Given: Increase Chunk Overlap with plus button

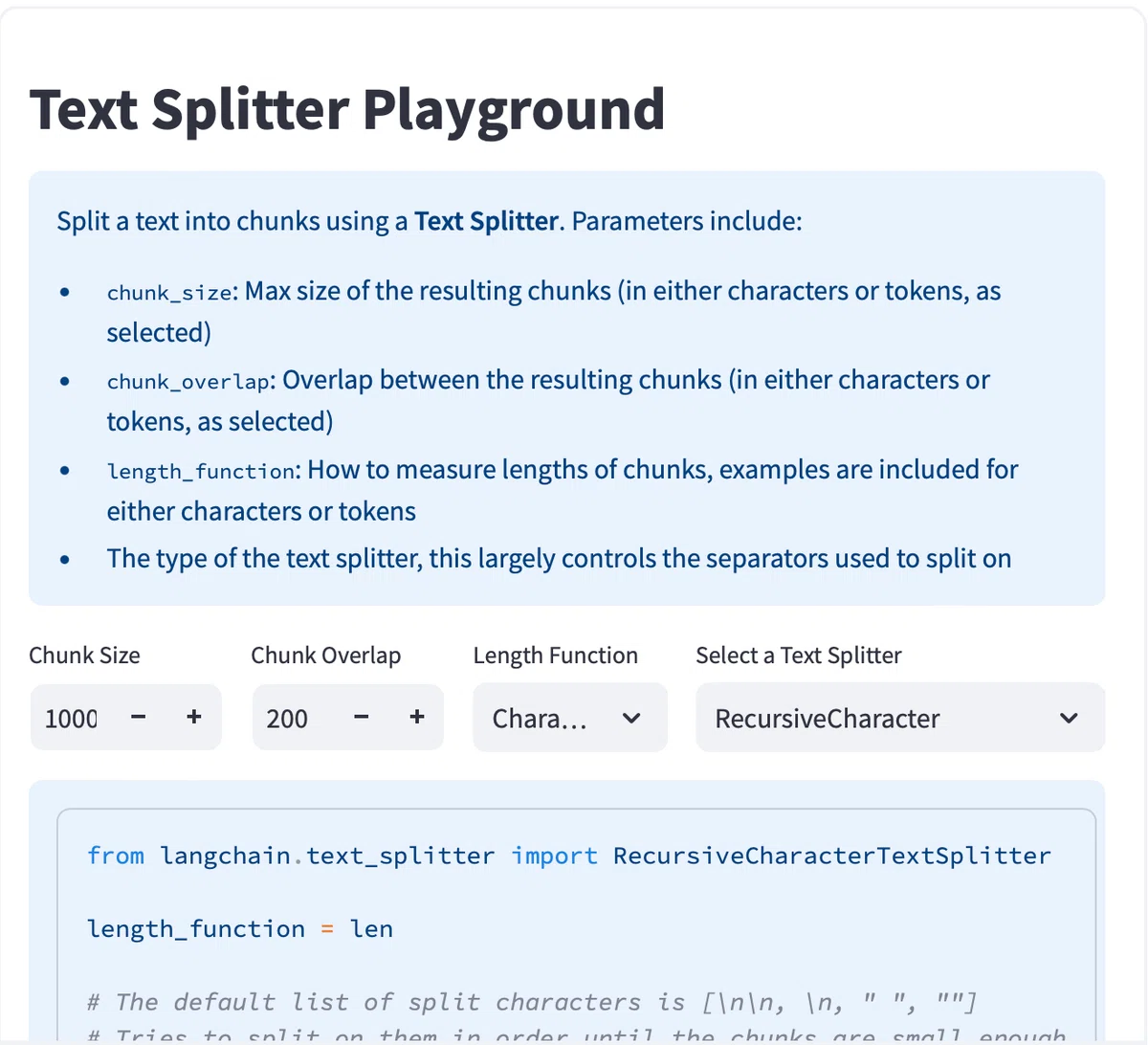Looking at the screenshot, I should coord(417,717).
